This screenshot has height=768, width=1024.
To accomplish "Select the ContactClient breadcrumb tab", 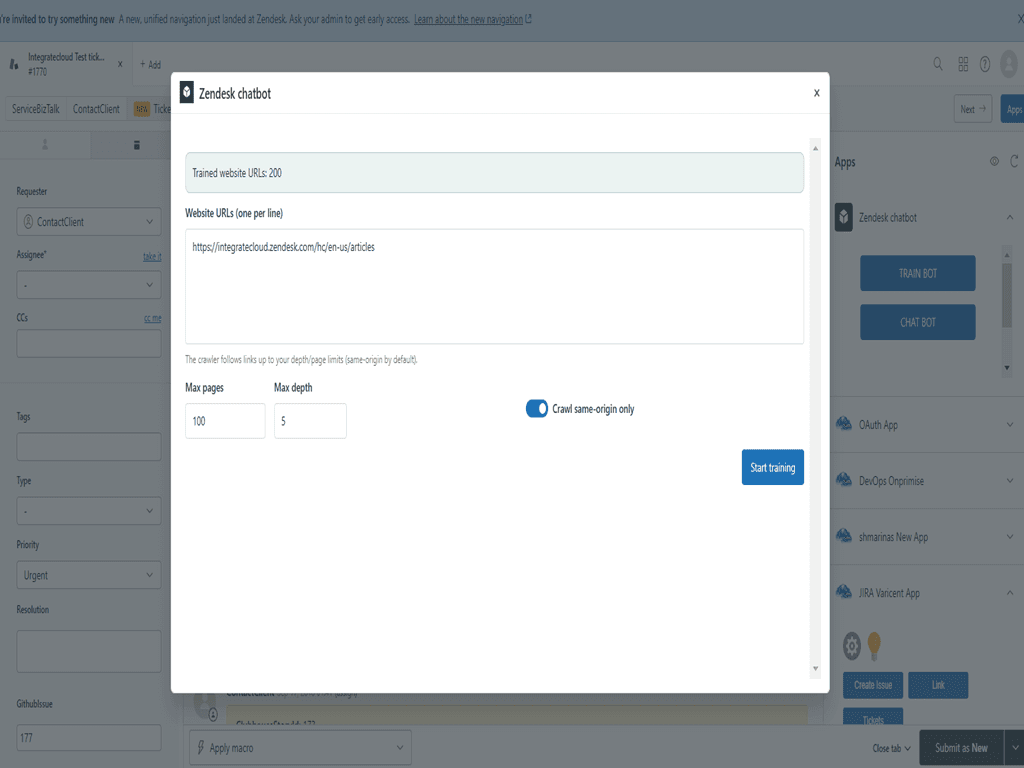I will [x=96, y=109].
